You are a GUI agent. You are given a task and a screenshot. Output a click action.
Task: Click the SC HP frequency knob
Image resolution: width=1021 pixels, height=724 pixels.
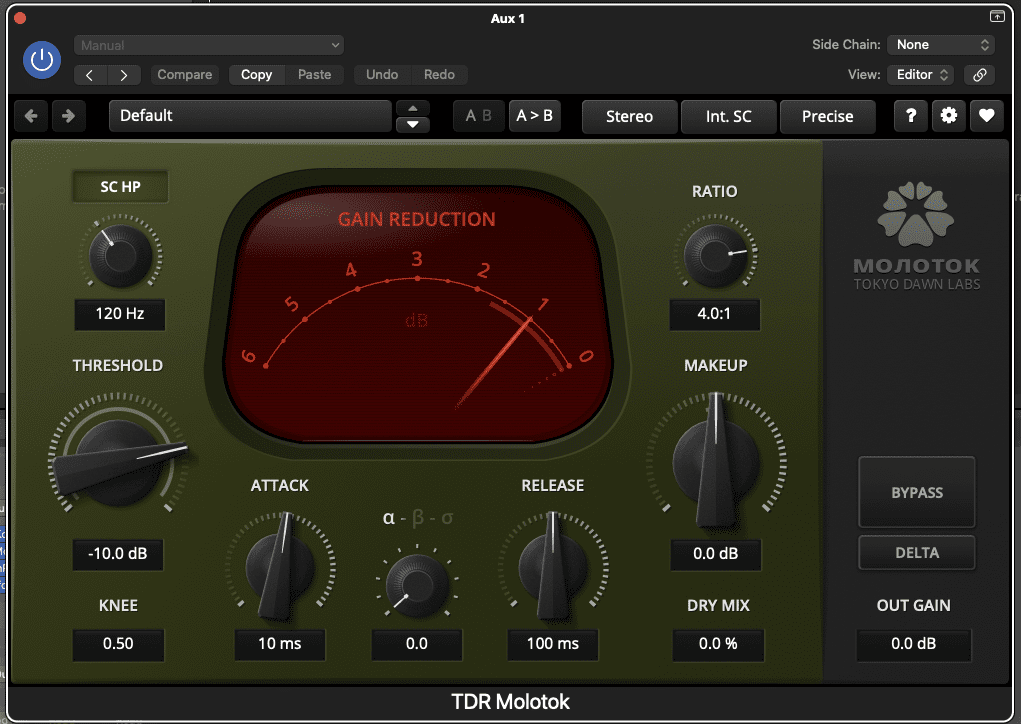120,255
